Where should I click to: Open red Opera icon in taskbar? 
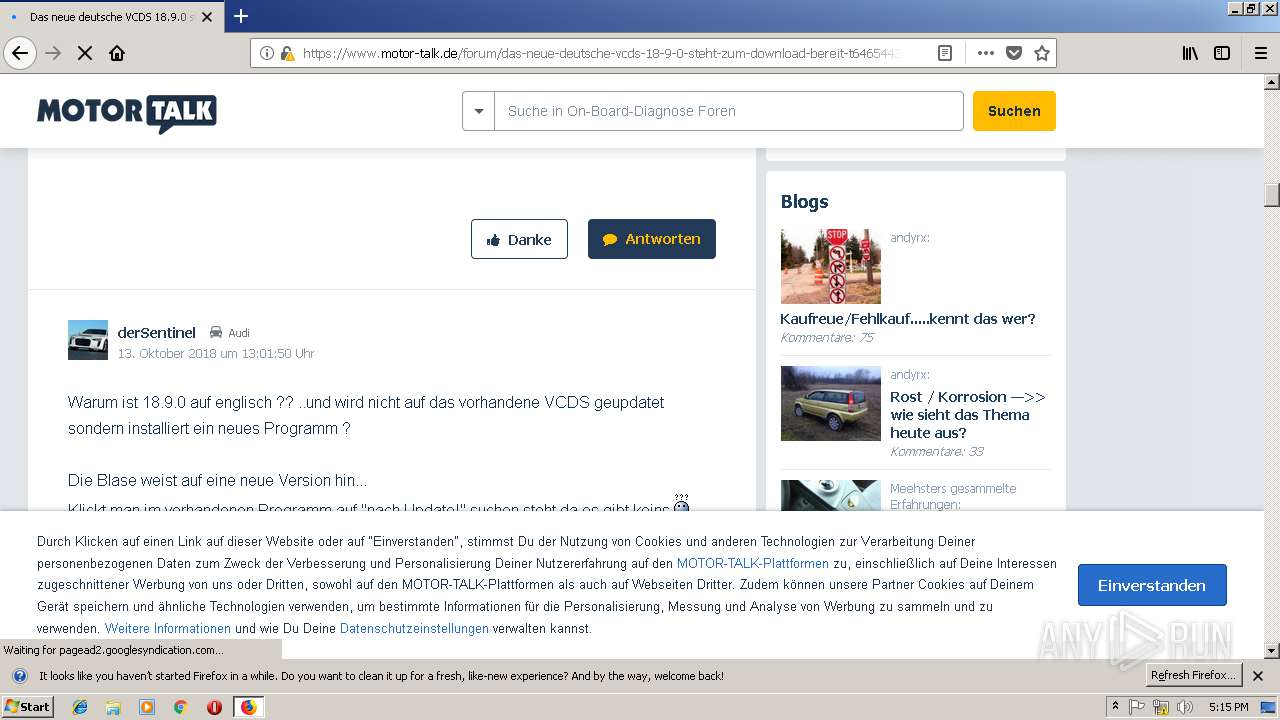tap(214, 707)
